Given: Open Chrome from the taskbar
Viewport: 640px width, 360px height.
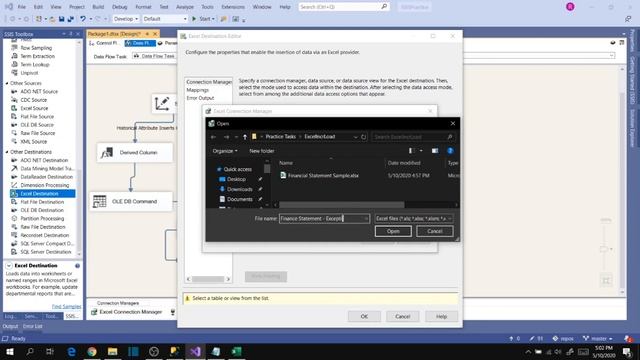Looking at the screenshot, I should [x=92, y=351].
